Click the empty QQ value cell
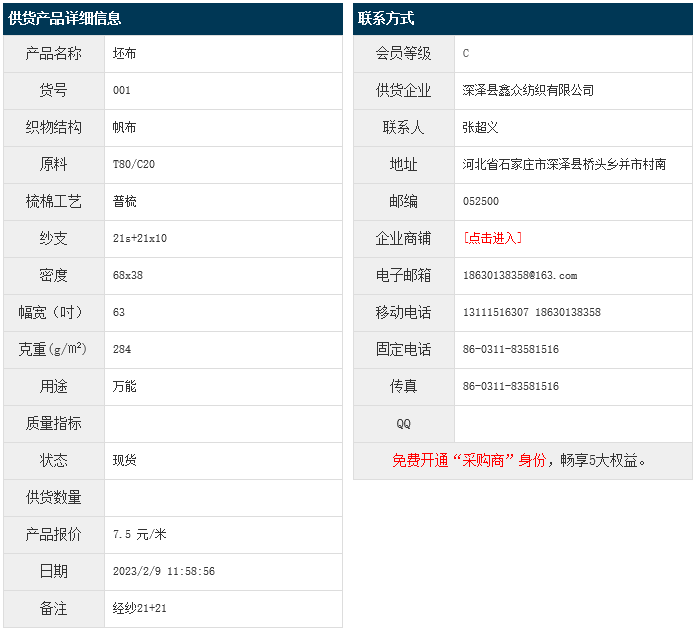Screen dimensions: 697x631 (572, 423)
